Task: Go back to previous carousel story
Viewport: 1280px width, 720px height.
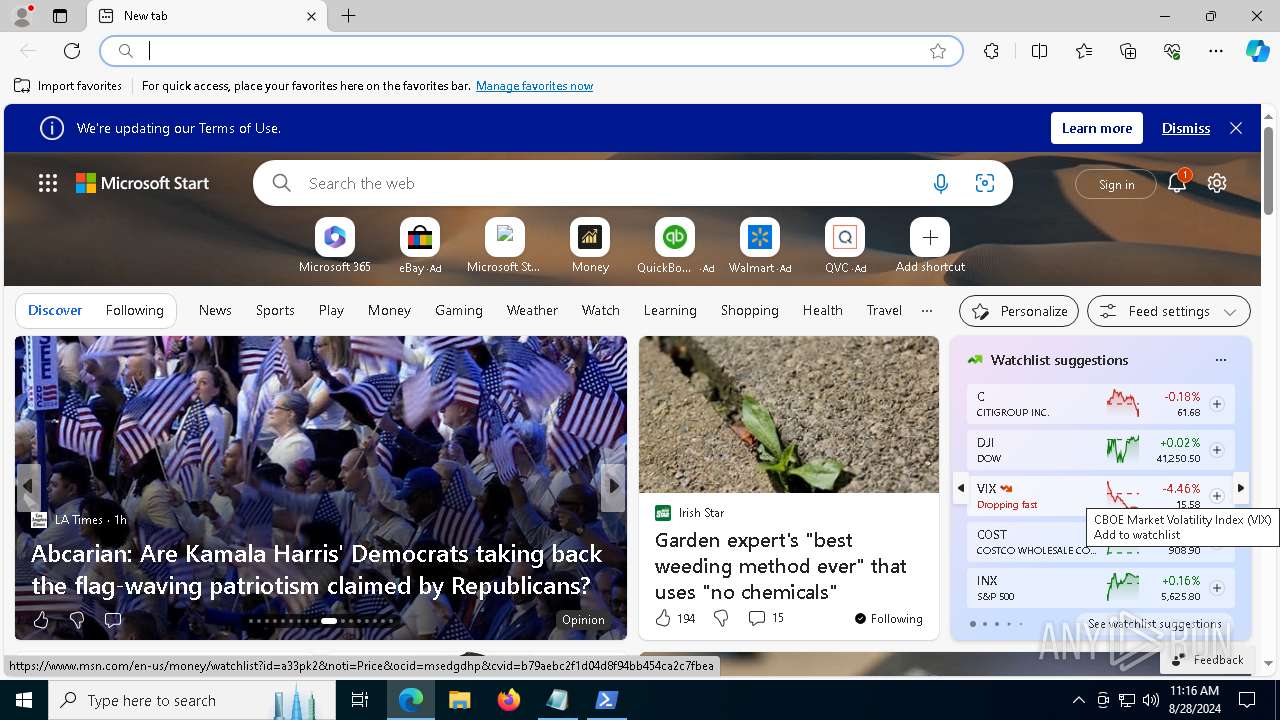Action: pyautogui.click(x=28, y=486)
